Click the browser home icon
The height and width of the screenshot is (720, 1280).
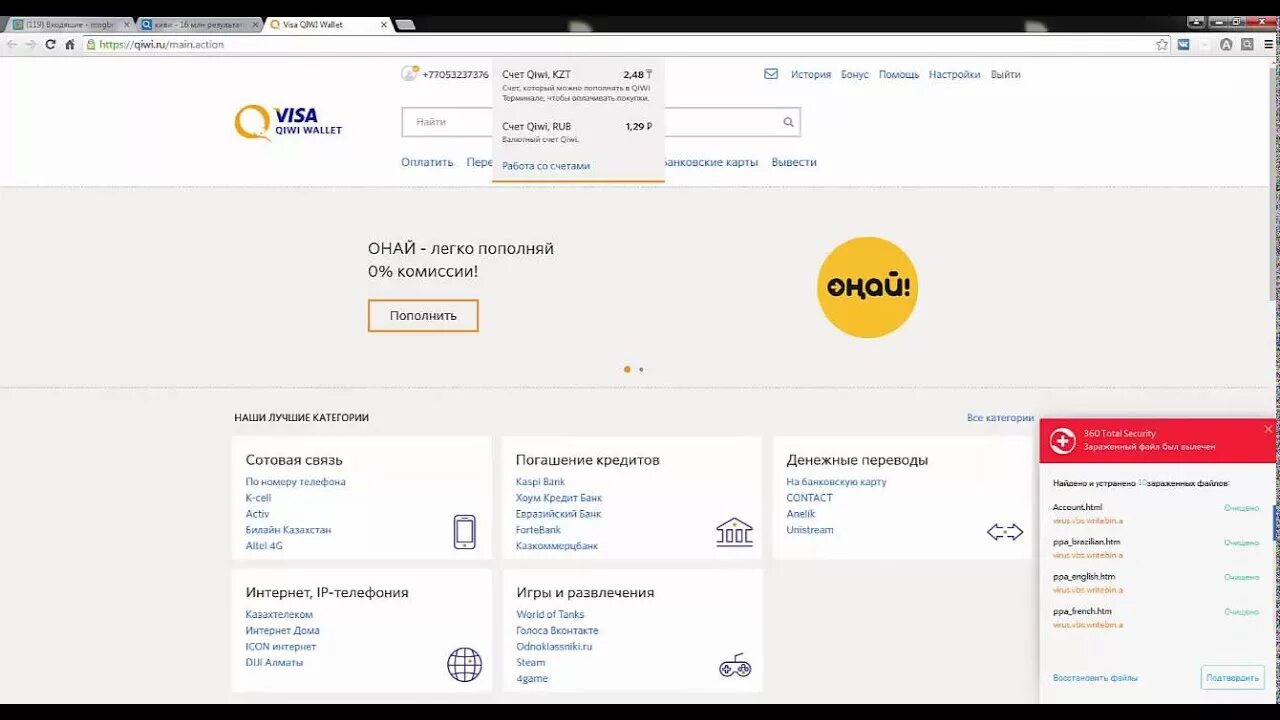pos(70,44)
